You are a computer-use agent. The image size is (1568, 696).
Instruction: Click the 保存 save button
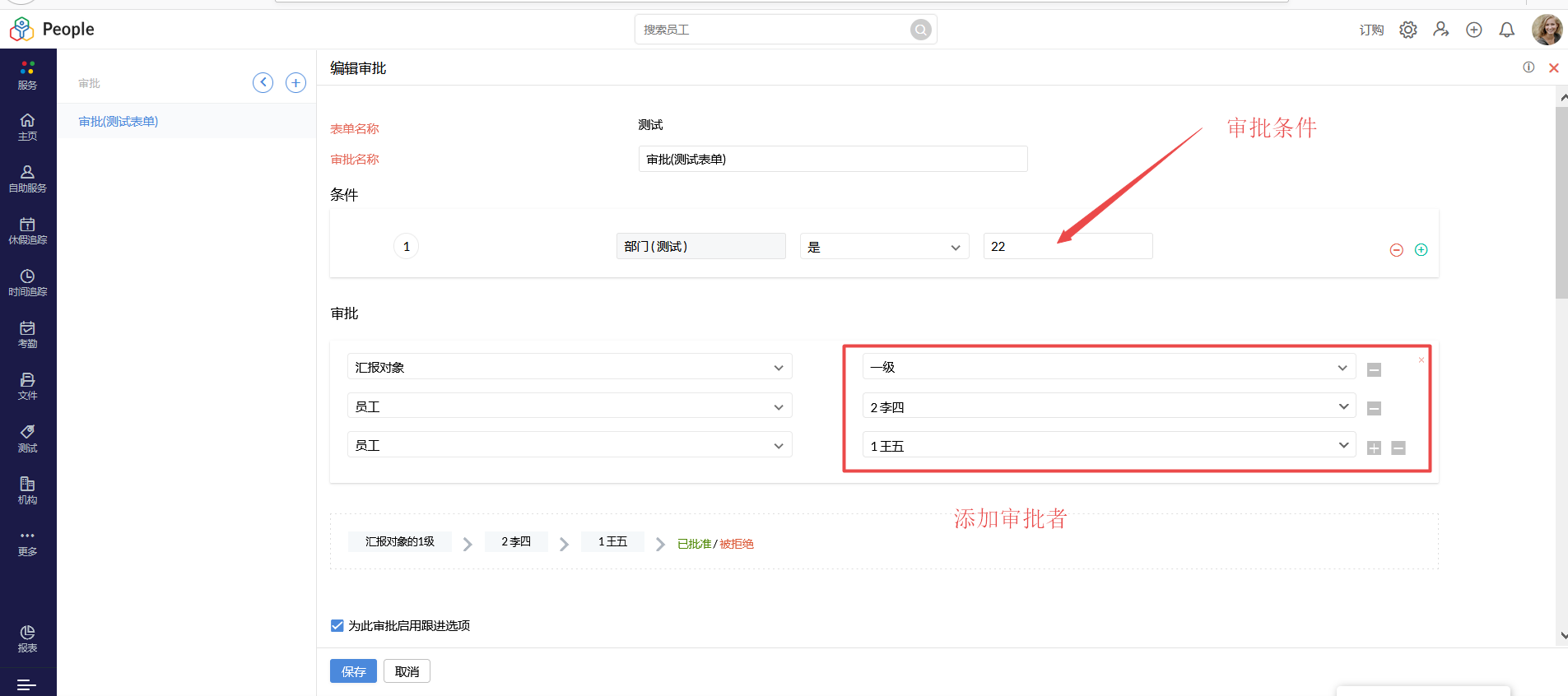pyautogui.click(x=353, y=671)
